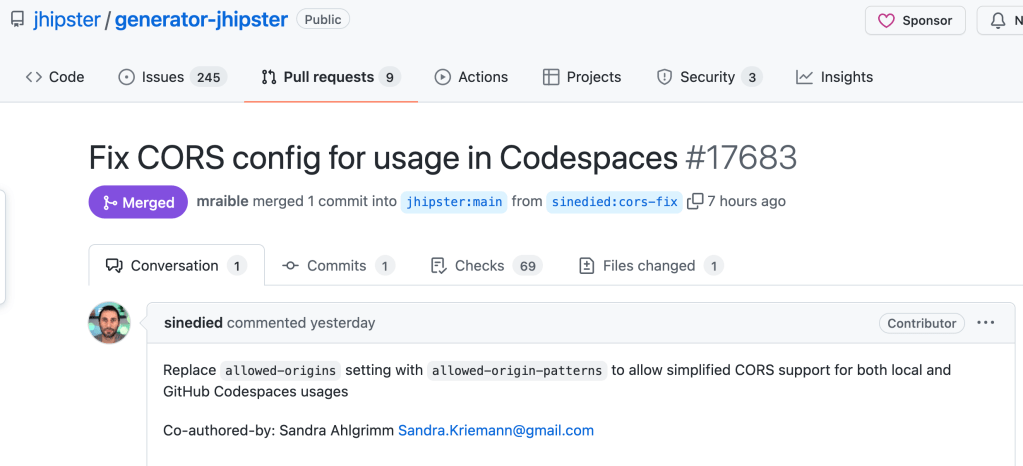Screen dimensions: 1023x466
Task: Open mraible's user profile link
Action: pyautogui.click(x=222, y=201)
